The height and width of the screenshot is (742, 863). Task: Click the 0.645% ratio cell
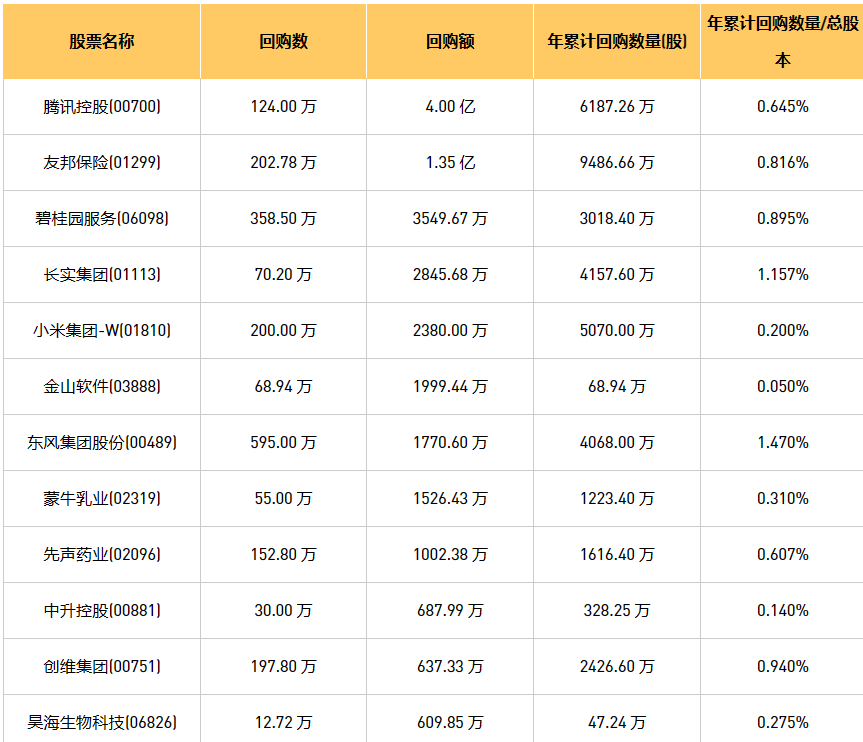(782, 107)
